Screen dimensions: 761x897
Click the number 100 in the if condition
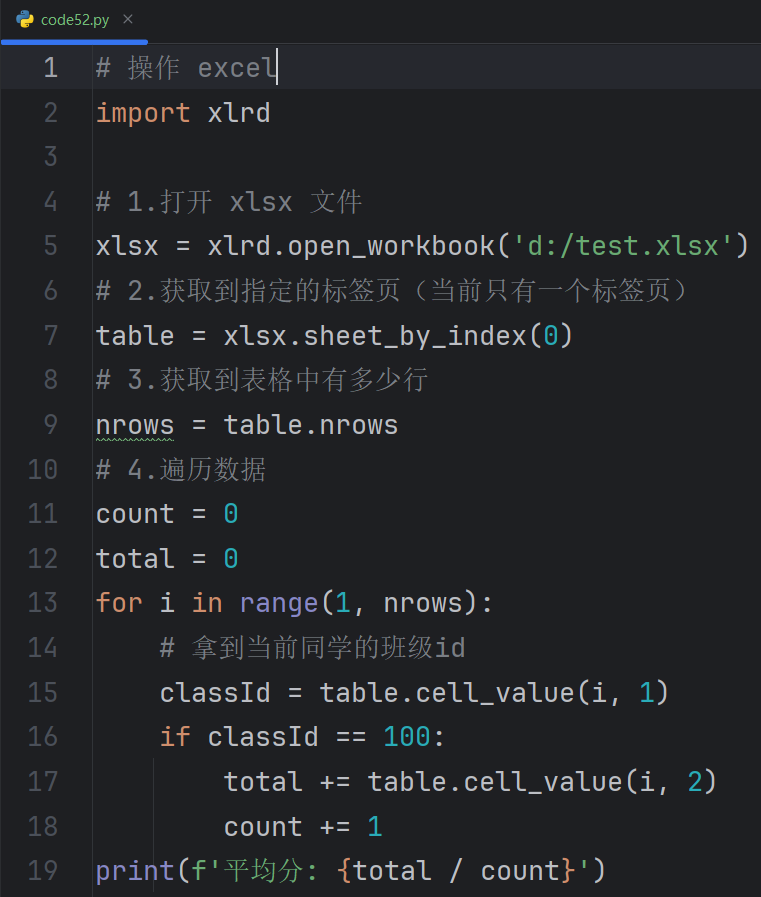[406, 737]
